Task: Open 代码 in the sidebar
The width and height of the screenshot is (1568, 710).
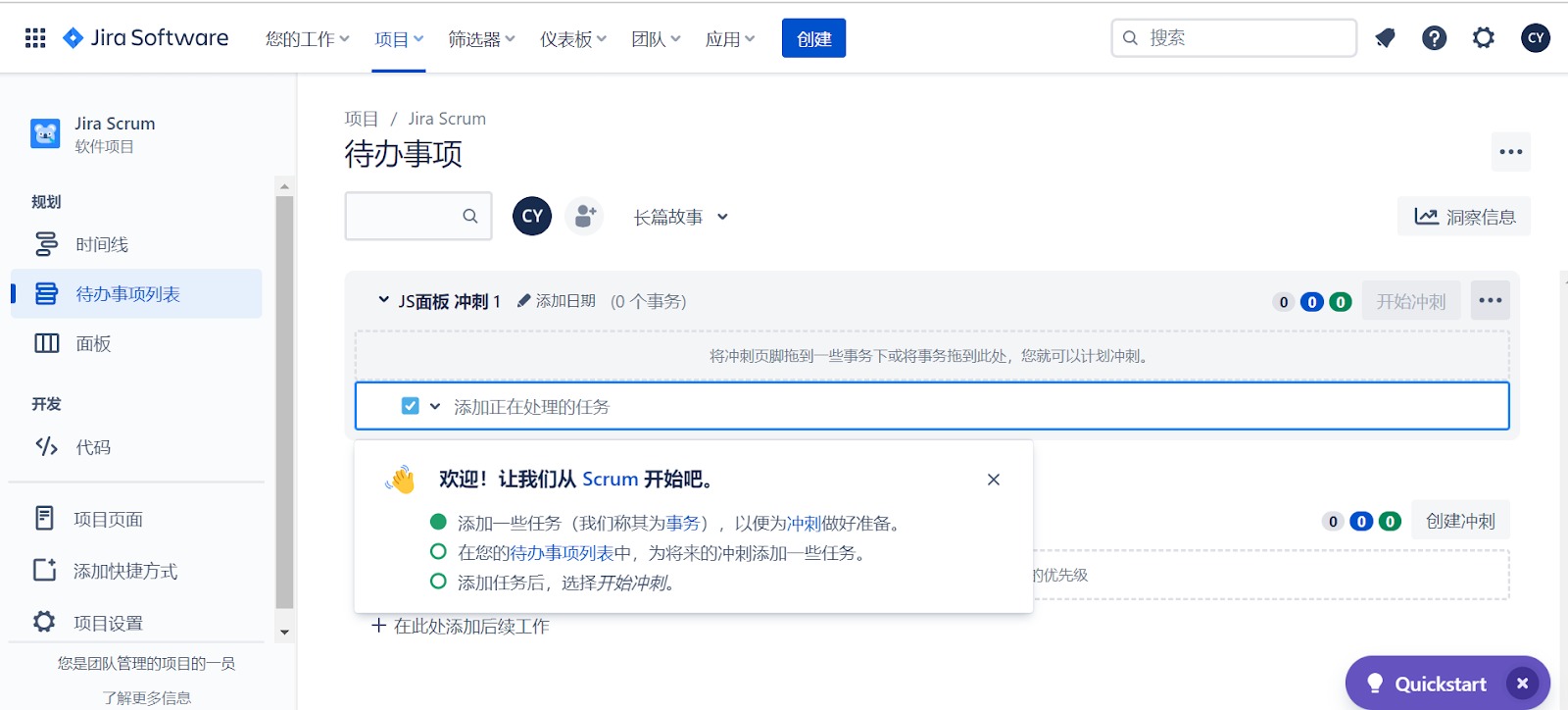Action: point(93,447)
